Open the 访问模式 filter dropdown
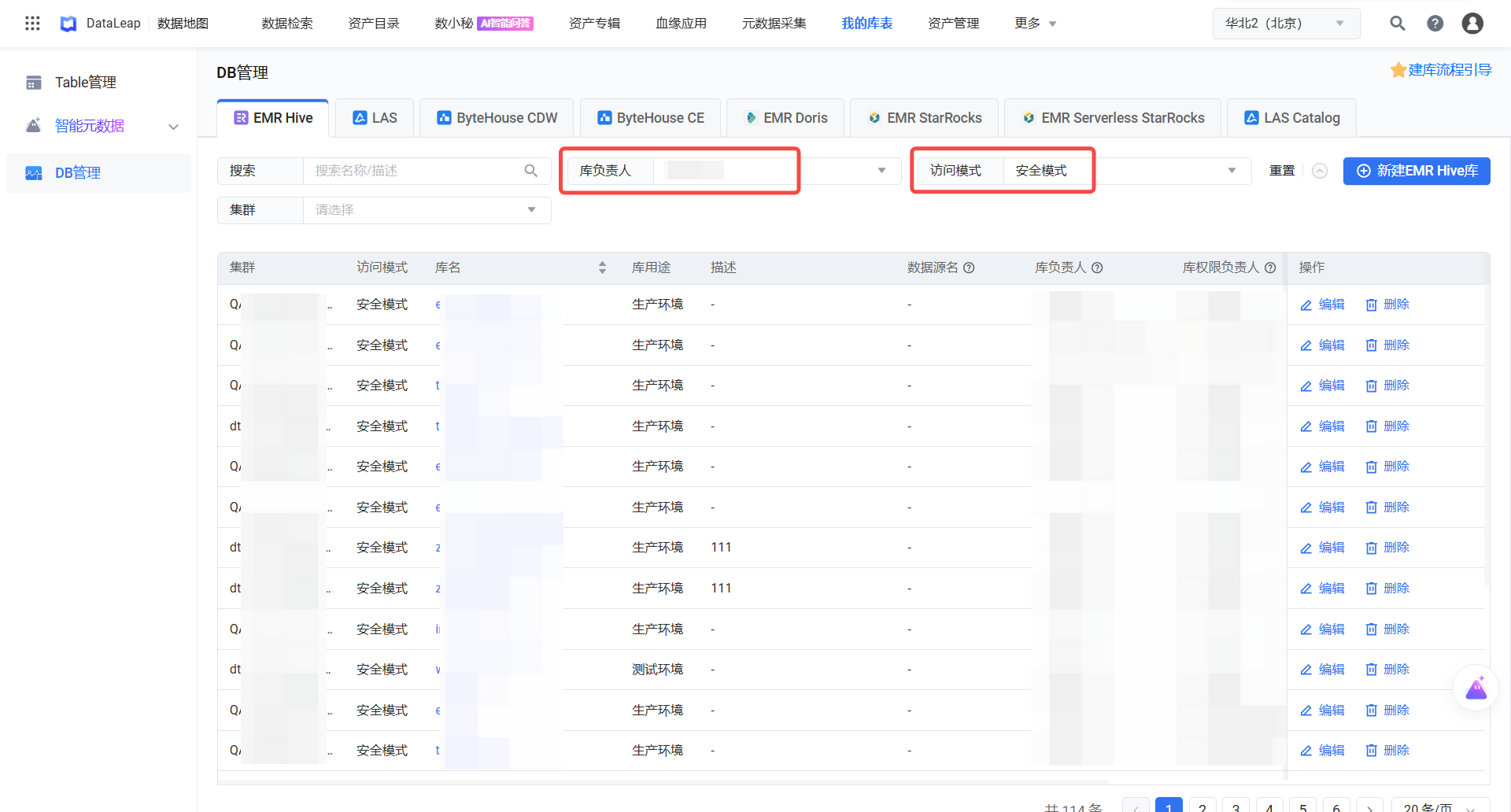This screenshot has width=1511, height=812. (x=1232, y=171)
